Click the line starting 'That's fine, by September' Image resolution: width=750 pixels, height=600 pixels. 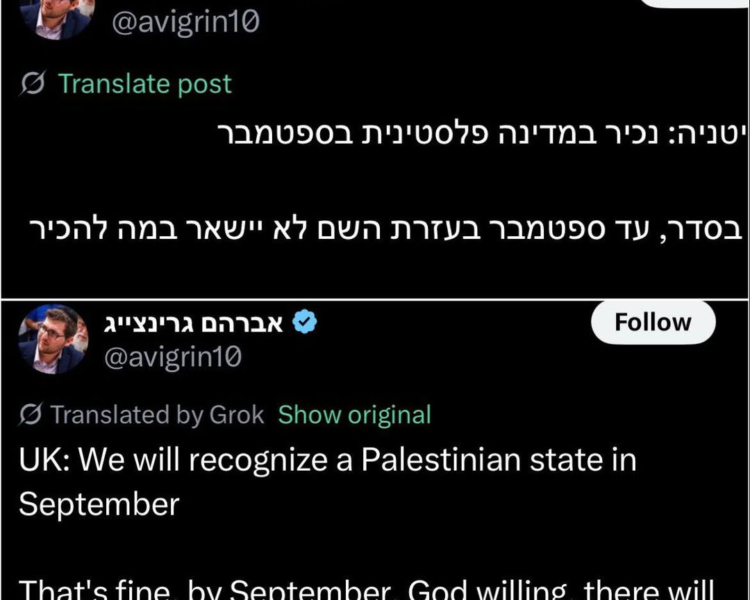tap(366, 589)
